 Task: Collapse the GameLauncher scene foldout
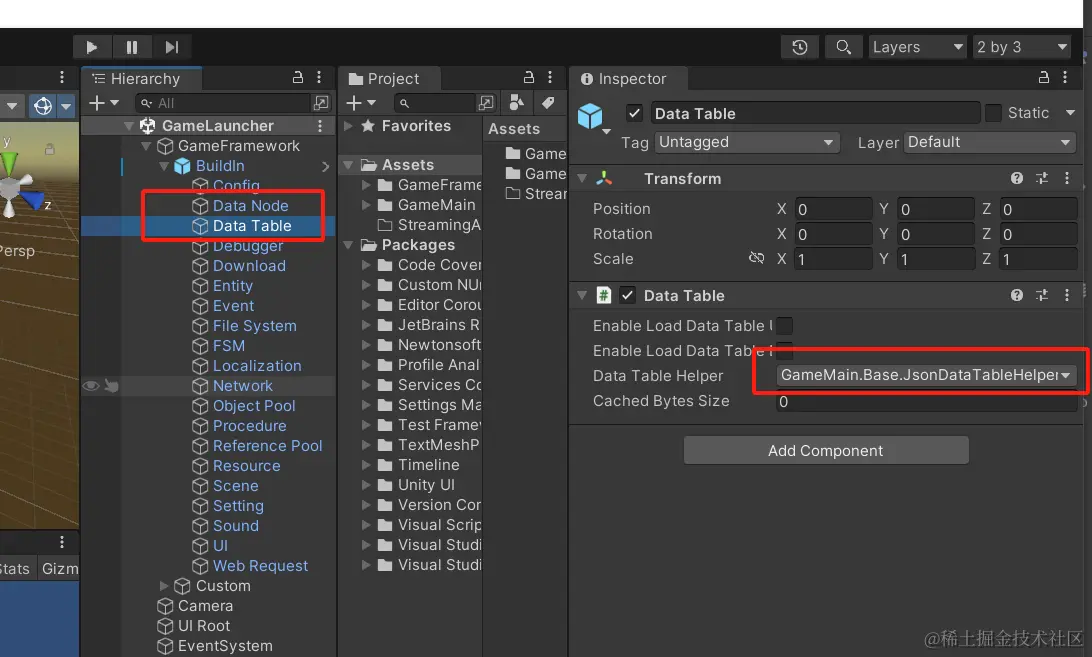[129, 126]
